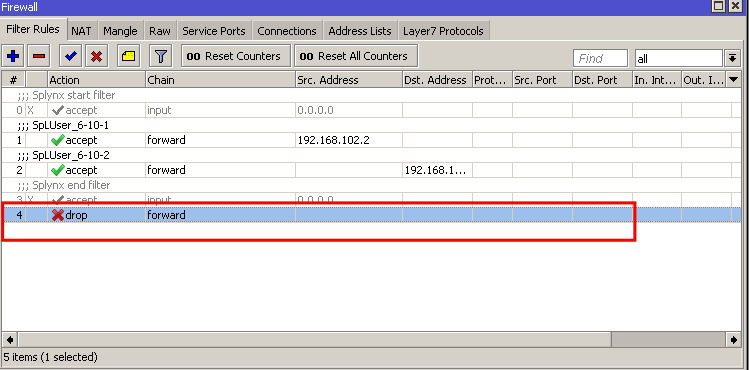Switch to the NAT tab
This screenshot has width=749, height=370.
pyautogui.click(x=81, y=31)
